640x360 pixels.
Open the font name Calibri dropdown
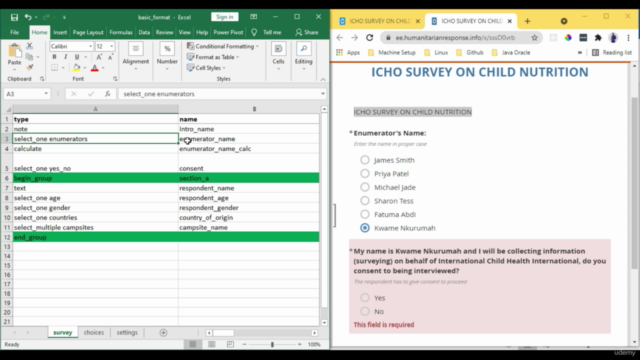pos(90,47)
